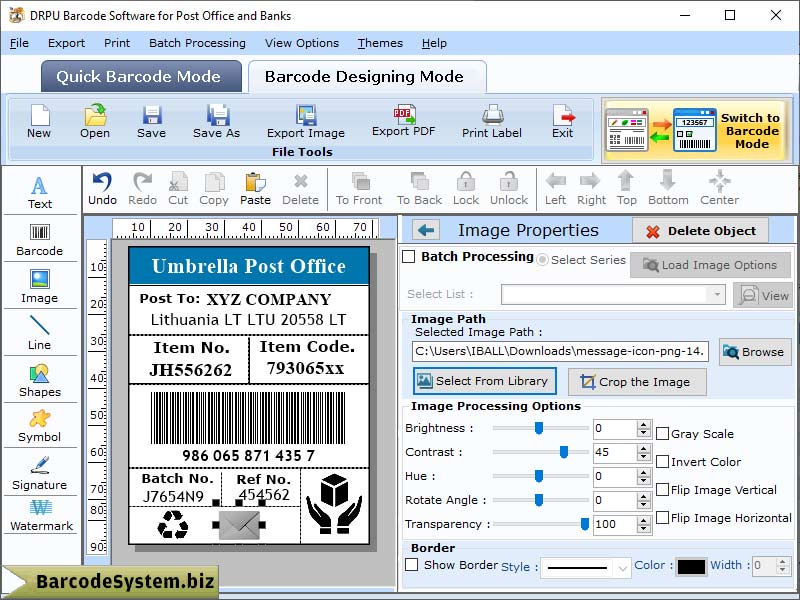Click the Select From Library button
This screenshot has height=600, width=800.
pyautogui.click(x=484, y=381)
